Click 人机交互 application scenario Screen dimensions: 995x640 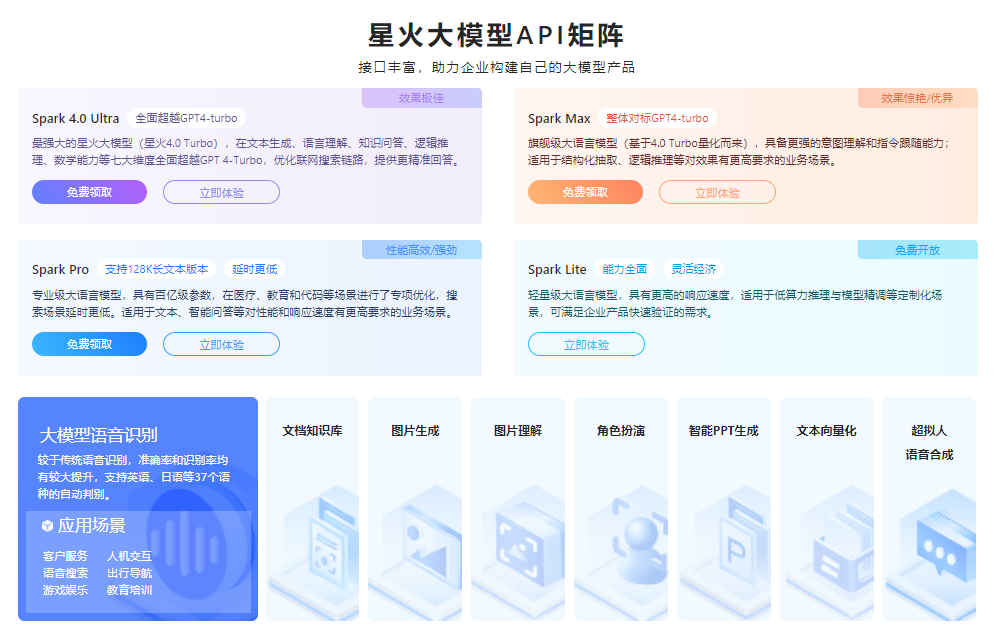coord(129,556)
